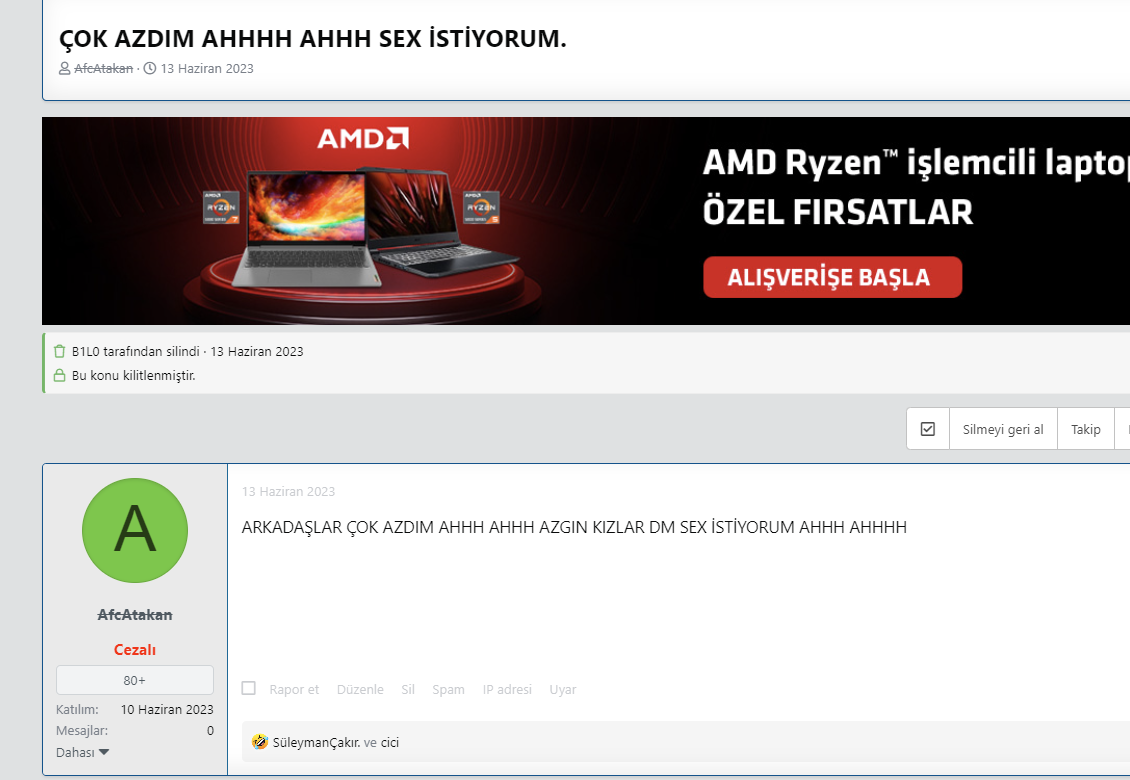Click Silmeyi geri al button
Image resolution: width=1130 pixels, height=780 pixels.
[x=1003, y=429]
